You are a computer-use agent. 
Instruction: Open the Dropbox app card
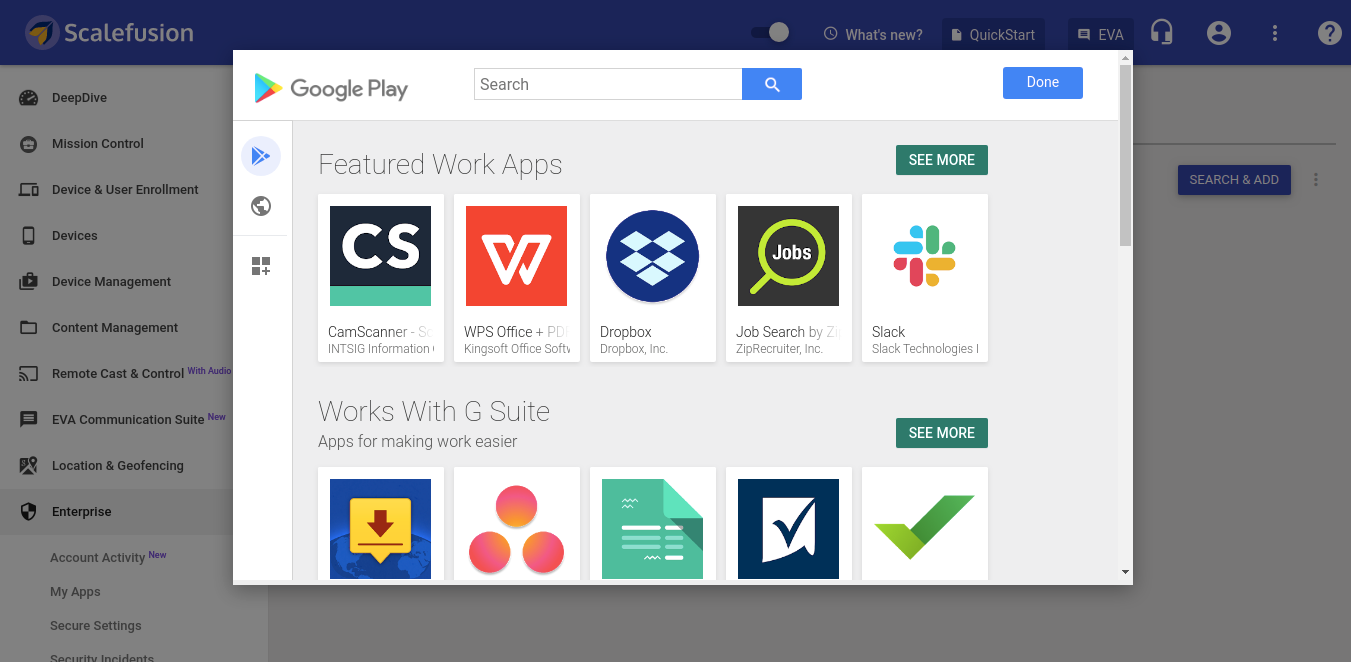click(653, 278)
